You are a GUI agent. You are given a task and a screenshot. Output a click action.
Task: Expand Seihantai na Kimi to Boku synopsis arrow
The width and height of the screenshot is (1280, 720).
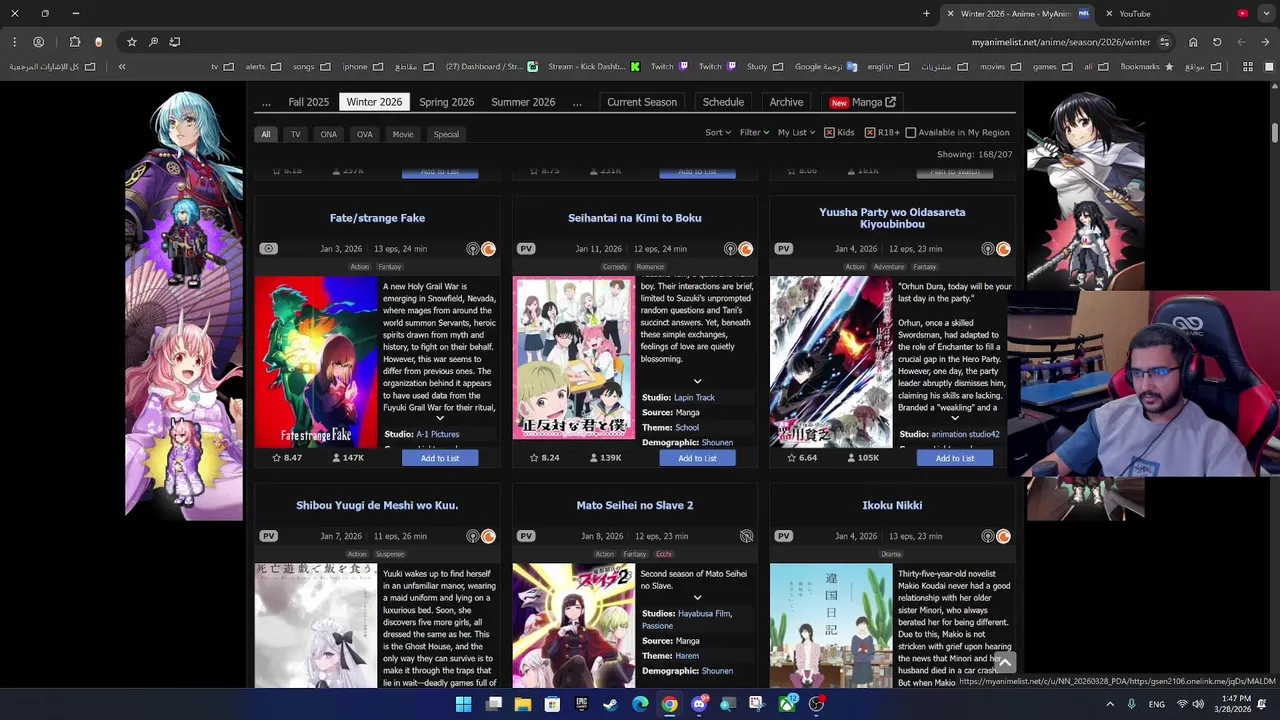[697, 381]
